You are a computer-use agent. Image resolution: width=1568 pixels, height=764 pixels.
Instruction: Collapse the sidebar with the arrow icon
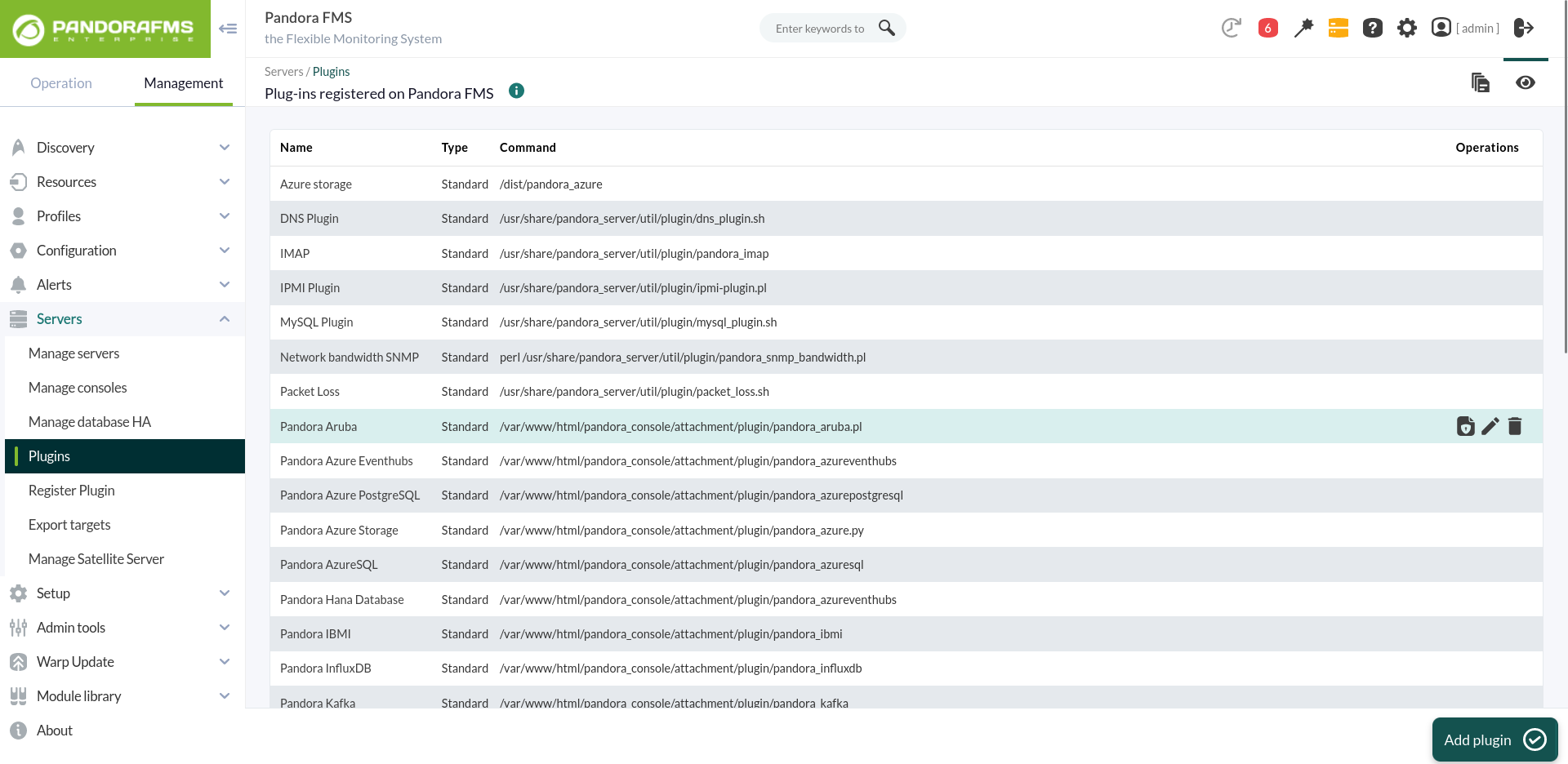pos(228,29)
